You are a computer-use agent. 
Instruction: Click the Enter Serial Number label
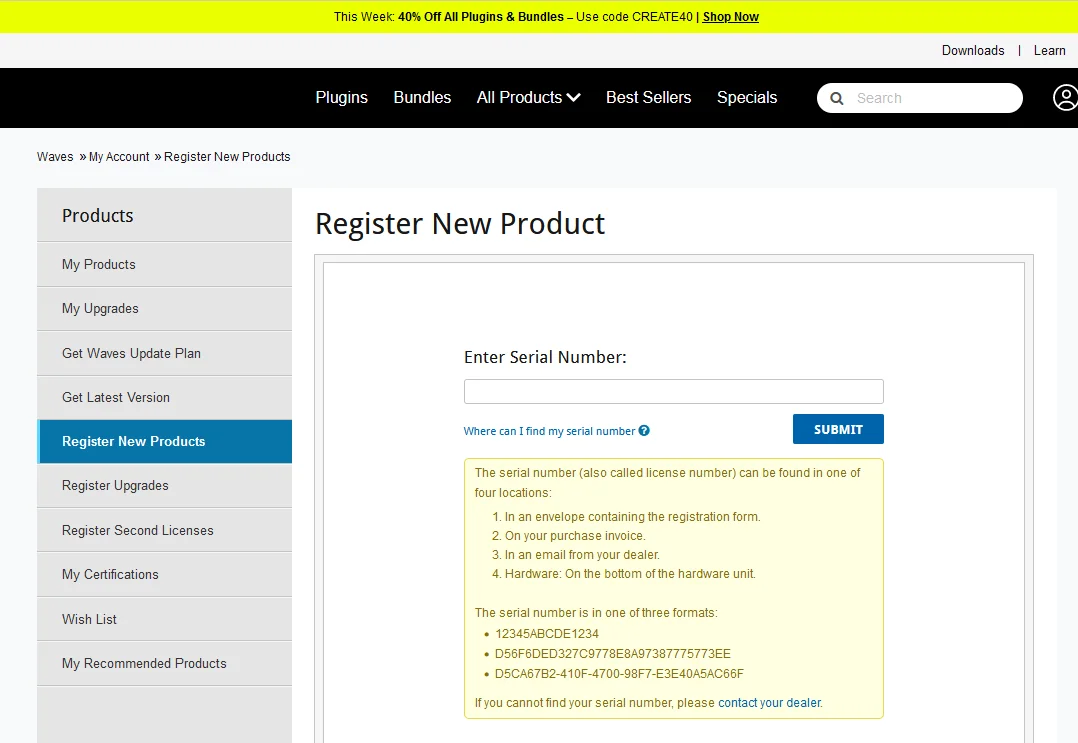[x=545, y=357]
